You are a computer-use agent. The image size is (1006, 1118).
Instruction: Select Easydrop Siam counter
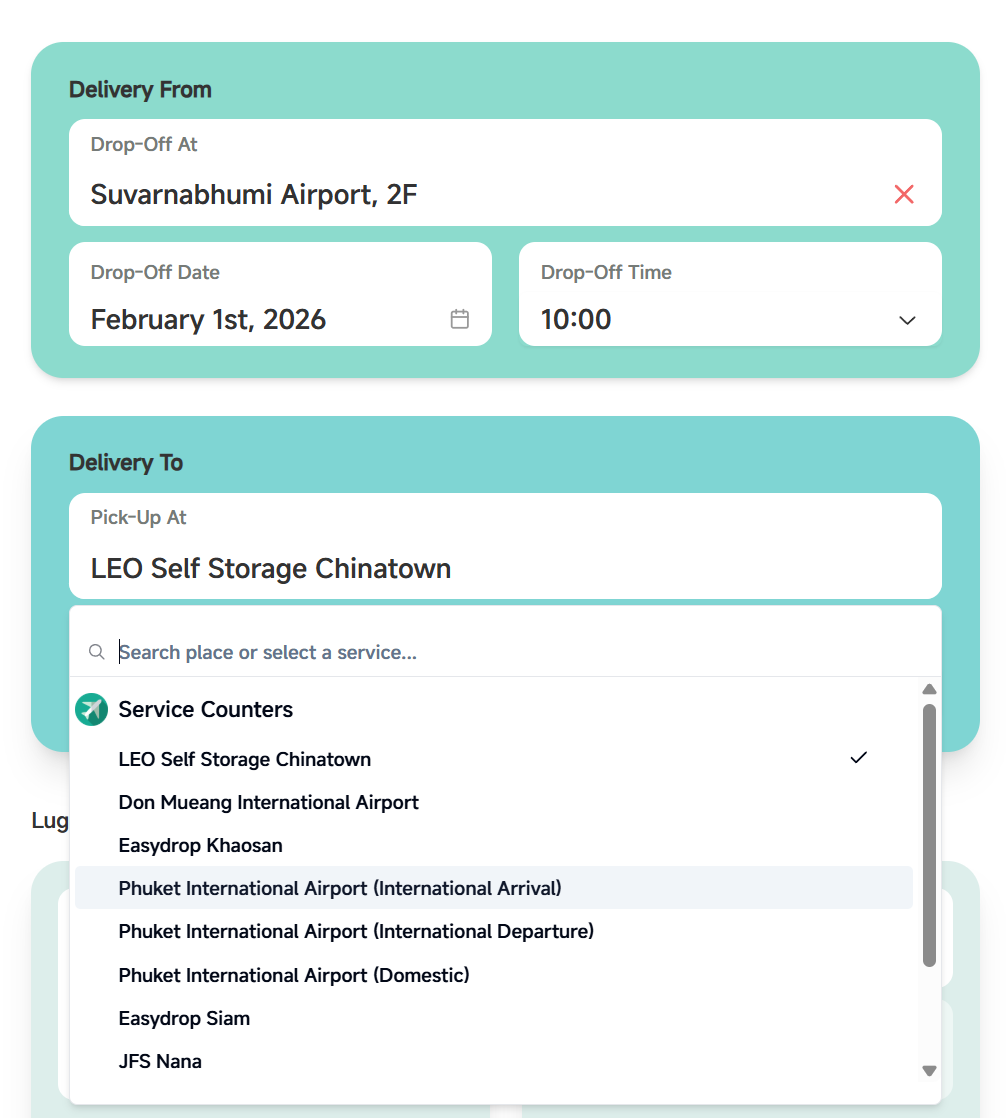tap(184, 1018)
